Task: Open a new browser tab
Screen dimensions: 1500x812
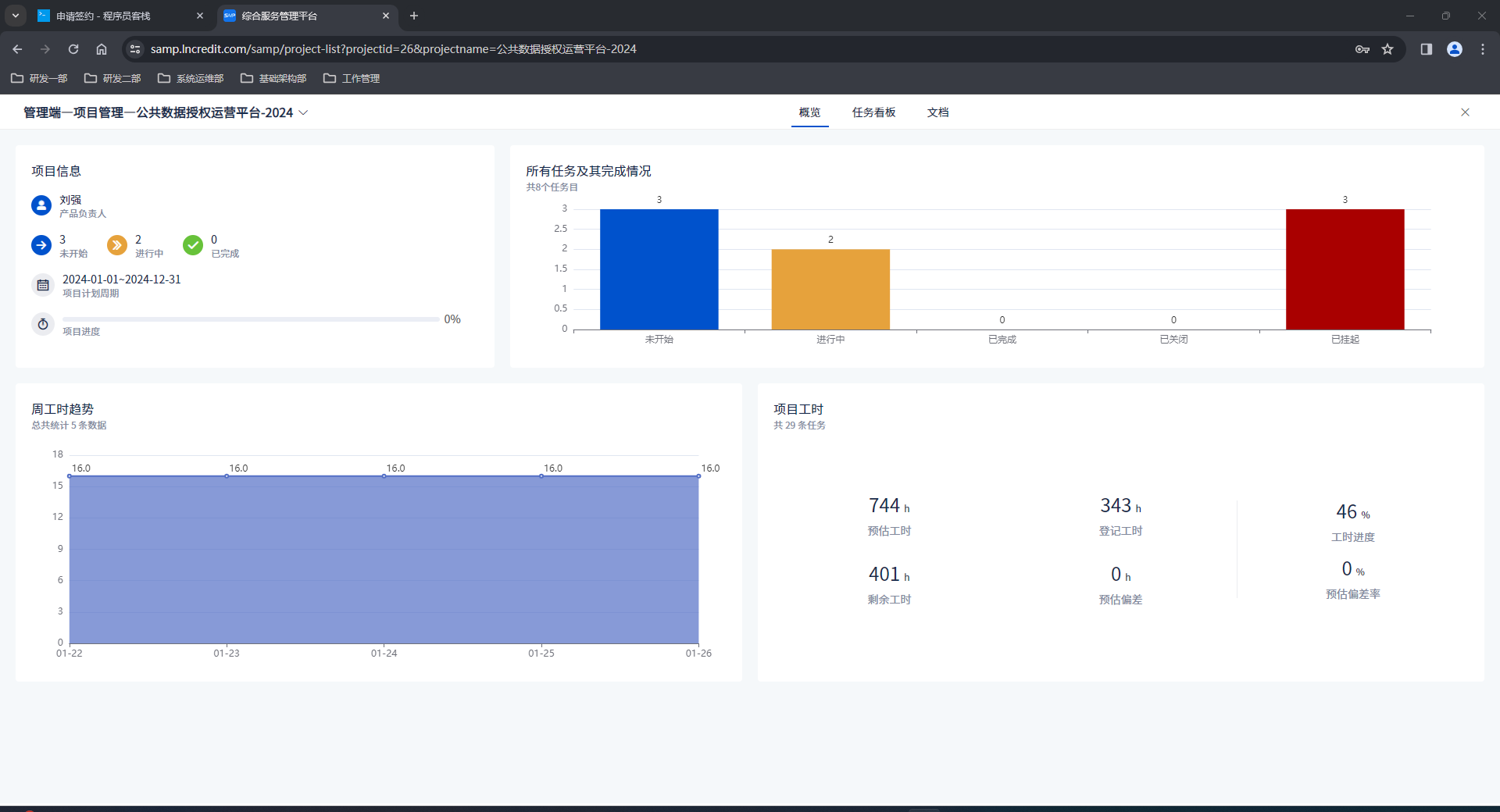Action: pos(414,16)
